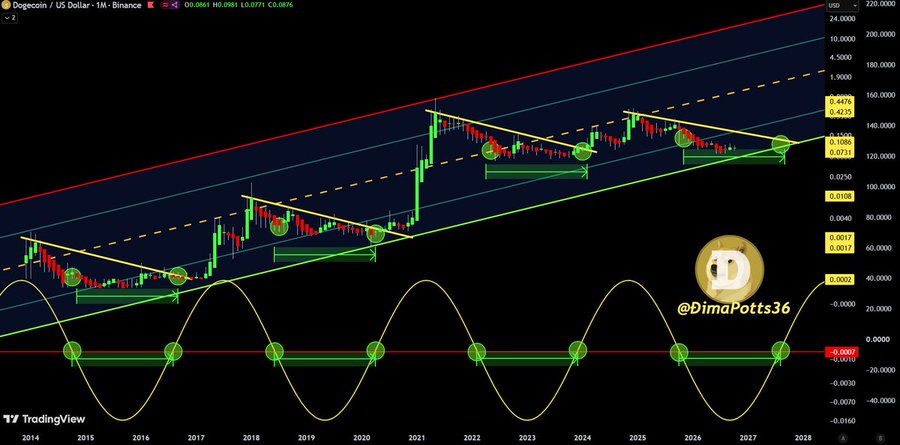Click the purple triangle icon in the header
This screenshot has width=900, height=445.
pos(173,5)
